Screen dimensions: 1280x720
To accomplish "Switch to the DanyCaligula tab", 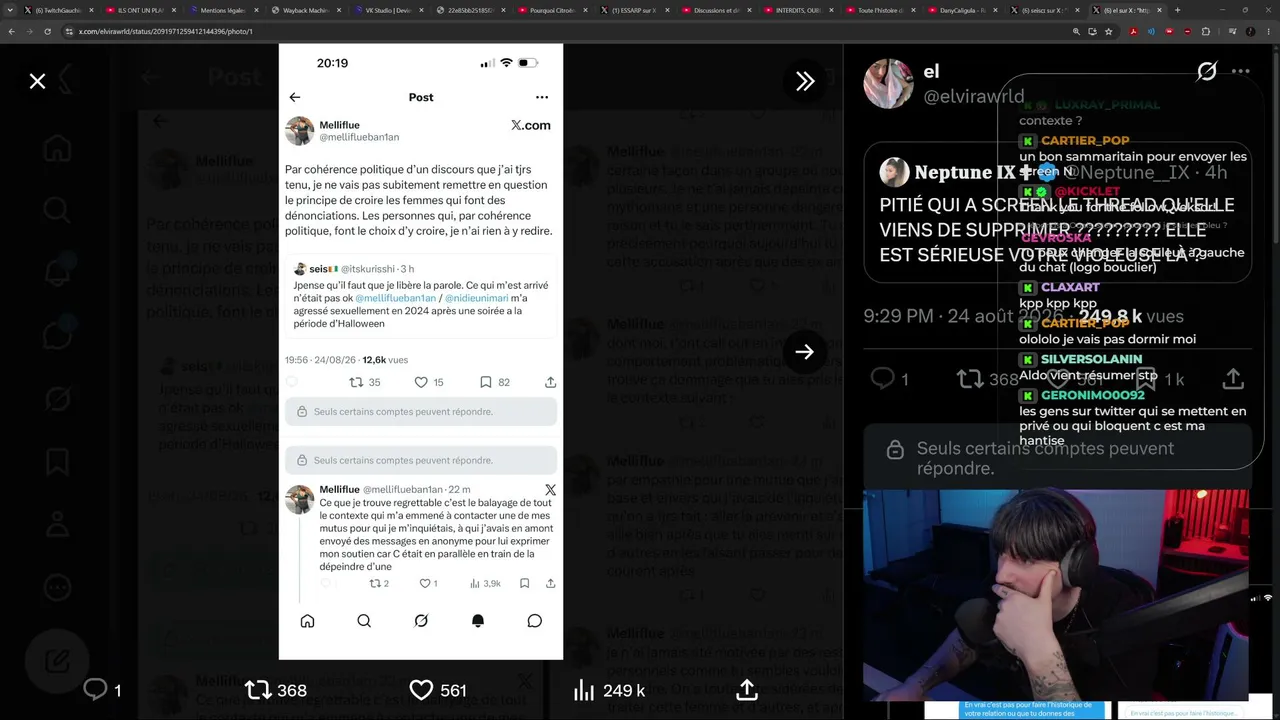I will pyautogui.click(x=962, y=10).
